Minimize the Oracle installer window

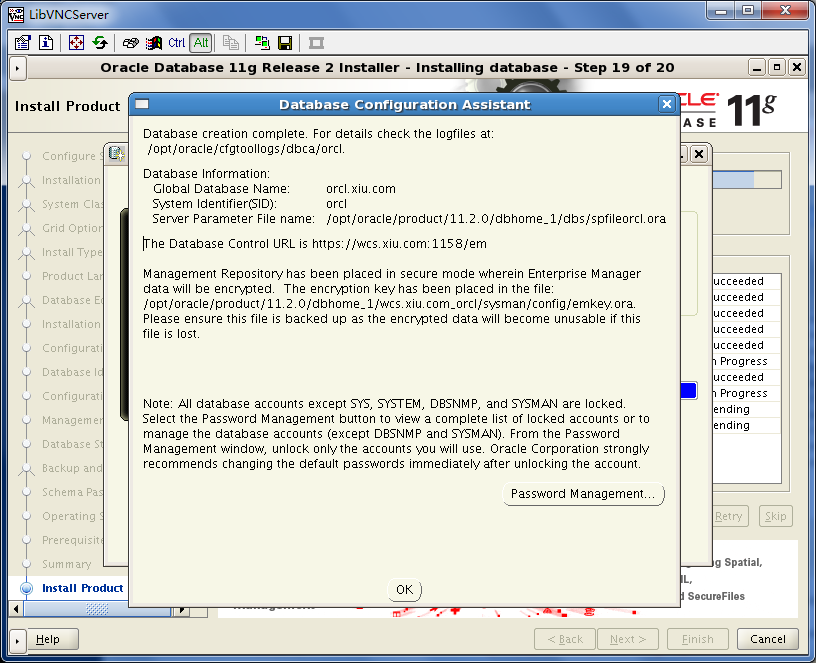(757, 68)
